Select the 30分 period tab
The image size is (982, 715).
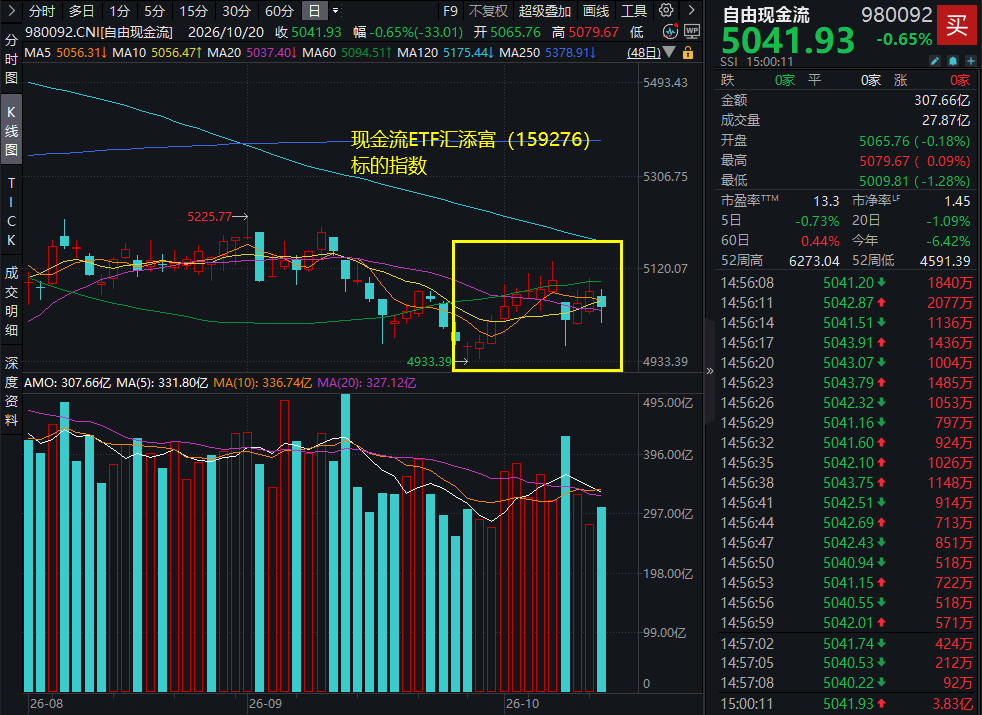point(236,11)
